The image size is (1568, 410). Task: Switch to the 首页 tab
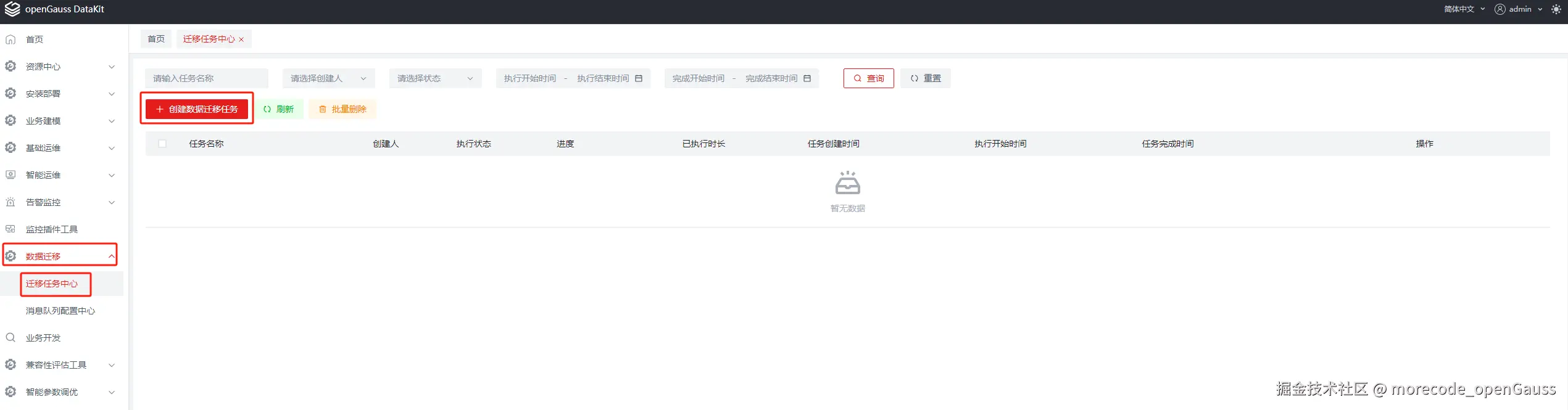[156, 39]
